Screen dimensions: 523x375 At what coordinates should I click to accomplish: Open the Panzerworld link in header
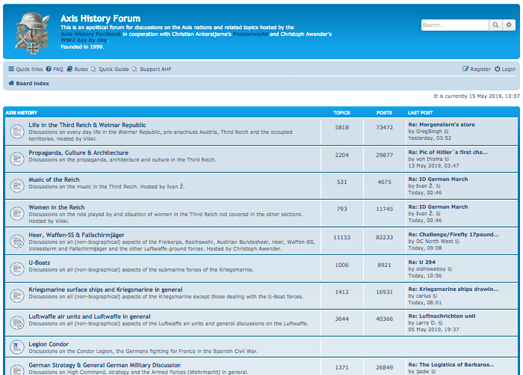tap(250, 34)
